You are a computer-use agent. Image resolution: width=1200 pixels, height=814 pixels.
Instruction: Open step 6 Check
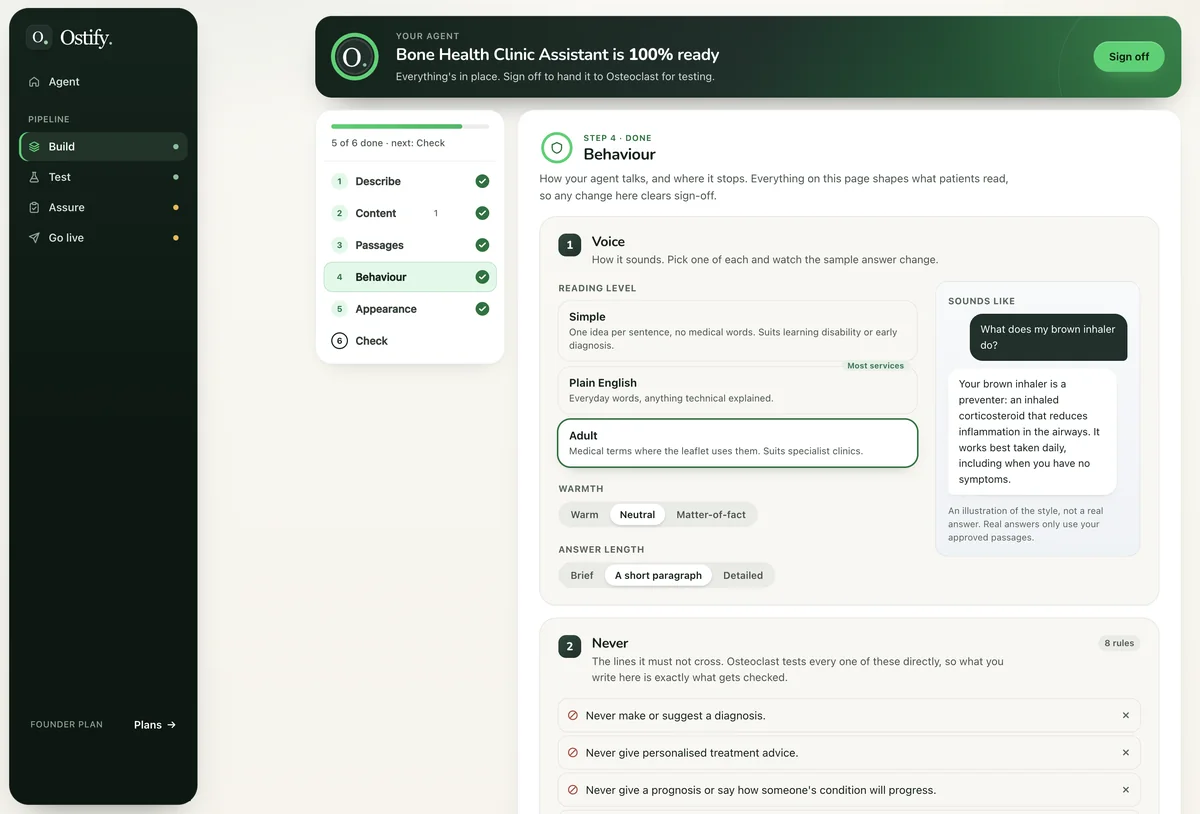(x=410, y=341)
